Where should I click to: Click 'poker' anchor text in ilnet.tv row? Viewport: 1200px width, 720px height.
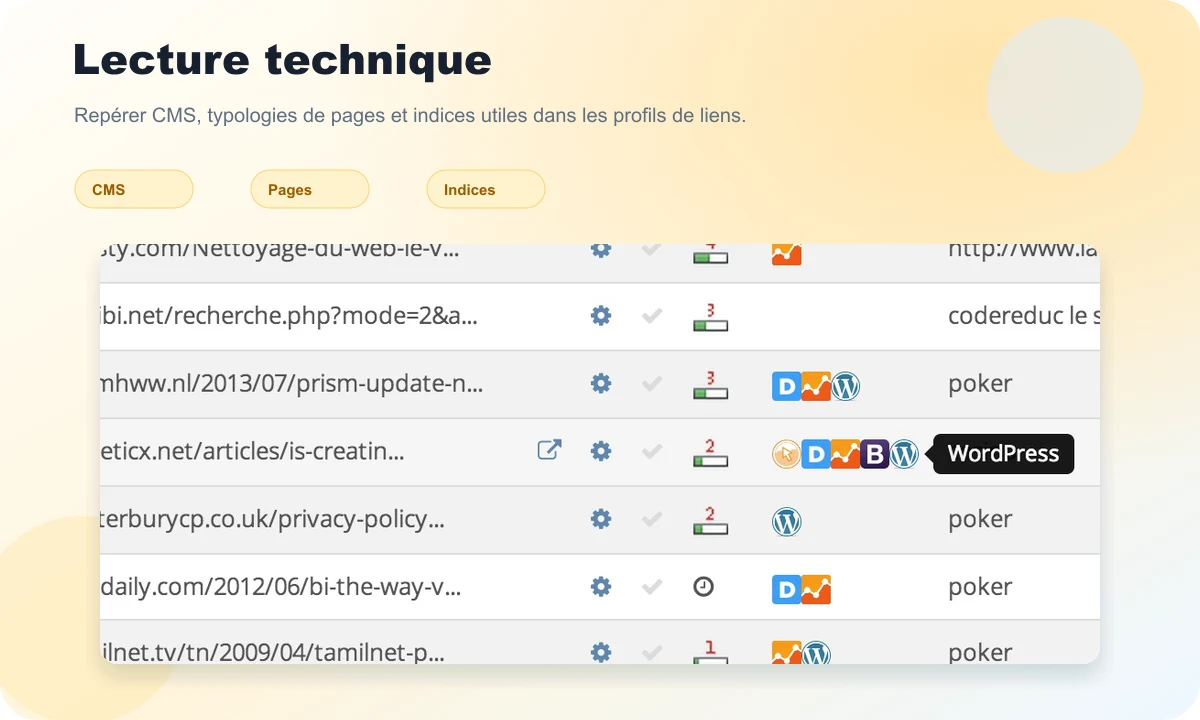[980, 652]
